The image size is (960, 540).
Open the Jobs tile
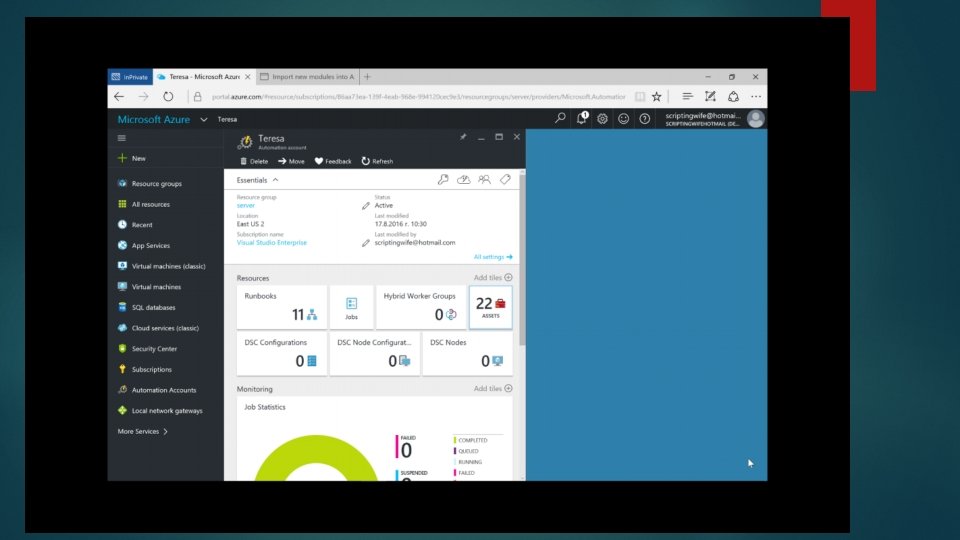[x=351, y=307]
